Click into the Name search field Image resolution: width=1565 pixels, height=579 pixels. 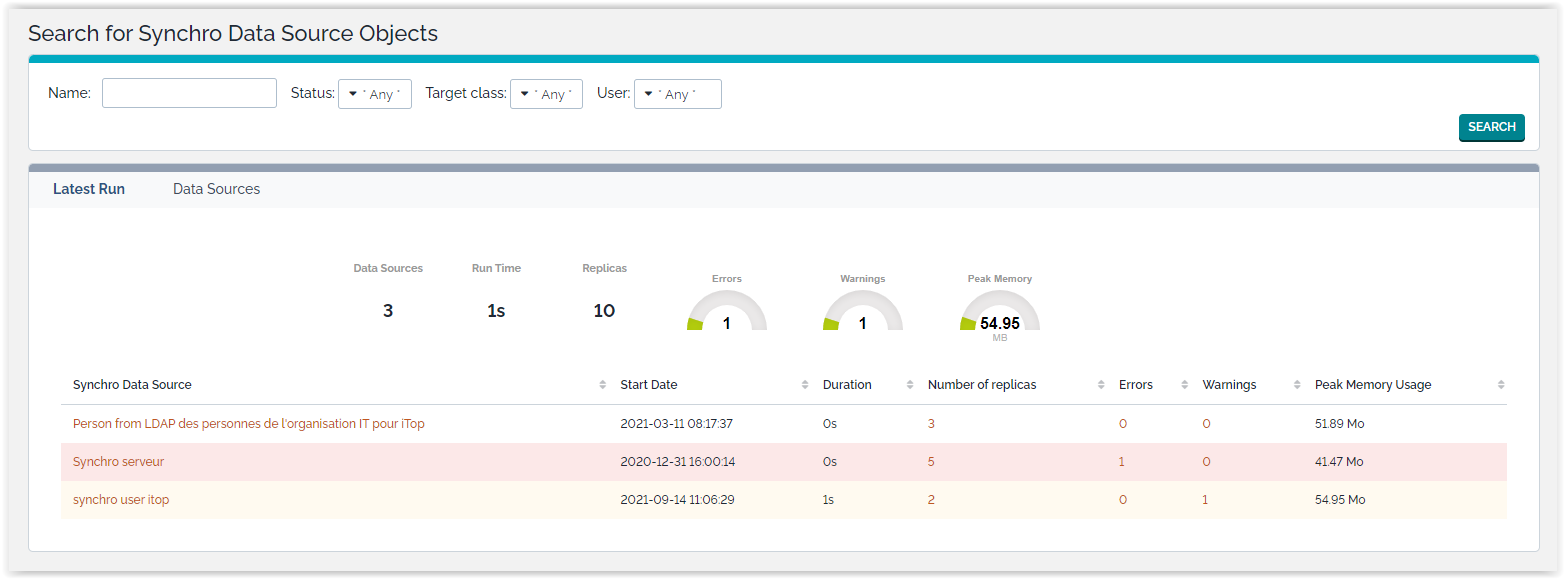pos(189,93)
